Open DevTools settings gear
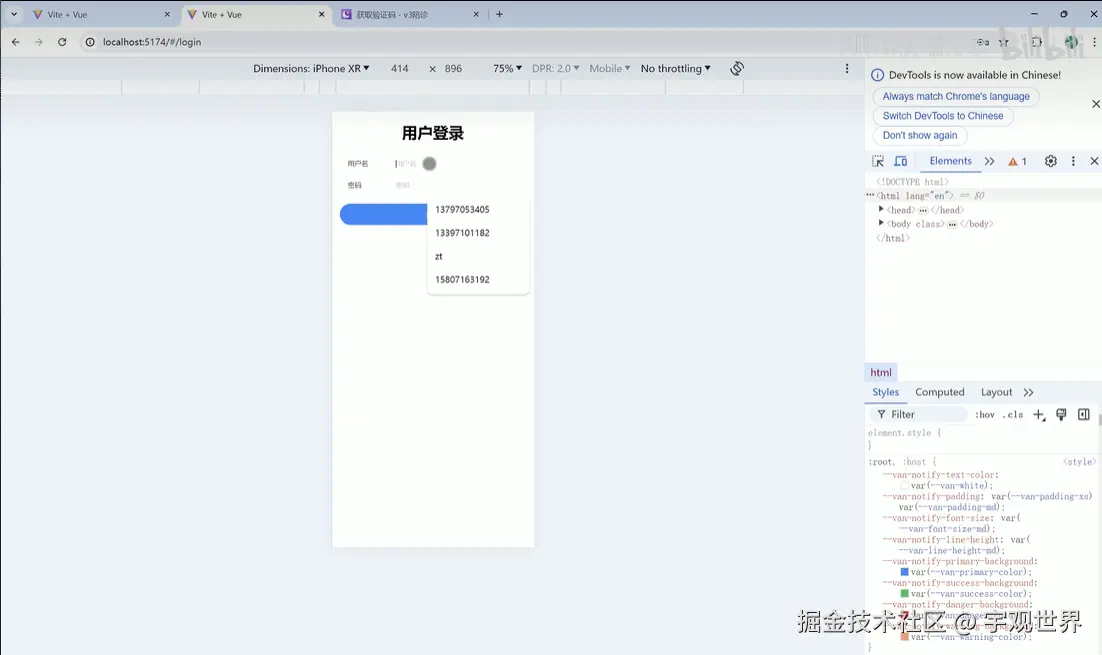This screenshot has width=1102, height=655. (x=1051, y=161)
